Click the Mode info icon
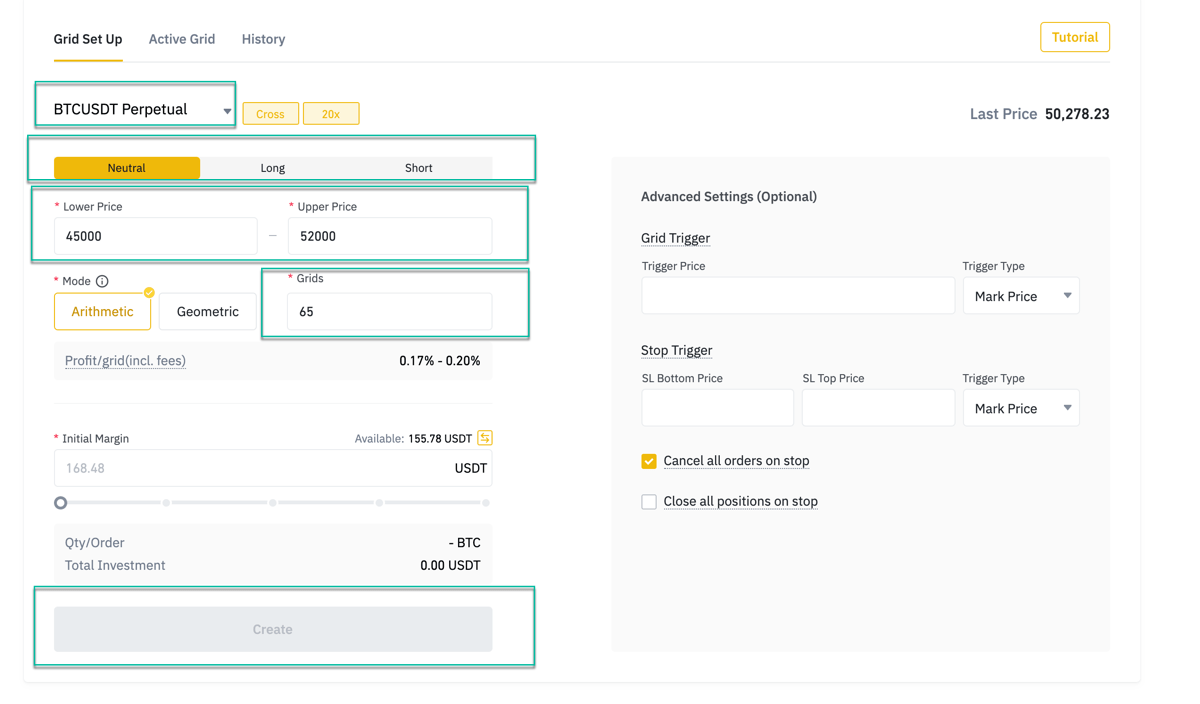This screenshot has height=704, width=1200. pyautogui.click(x=102, y=282)
